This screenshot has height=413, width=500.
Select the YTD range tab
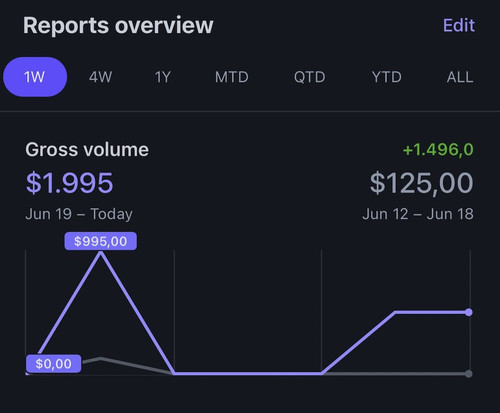pyautogui.click(x=387, y=77)
